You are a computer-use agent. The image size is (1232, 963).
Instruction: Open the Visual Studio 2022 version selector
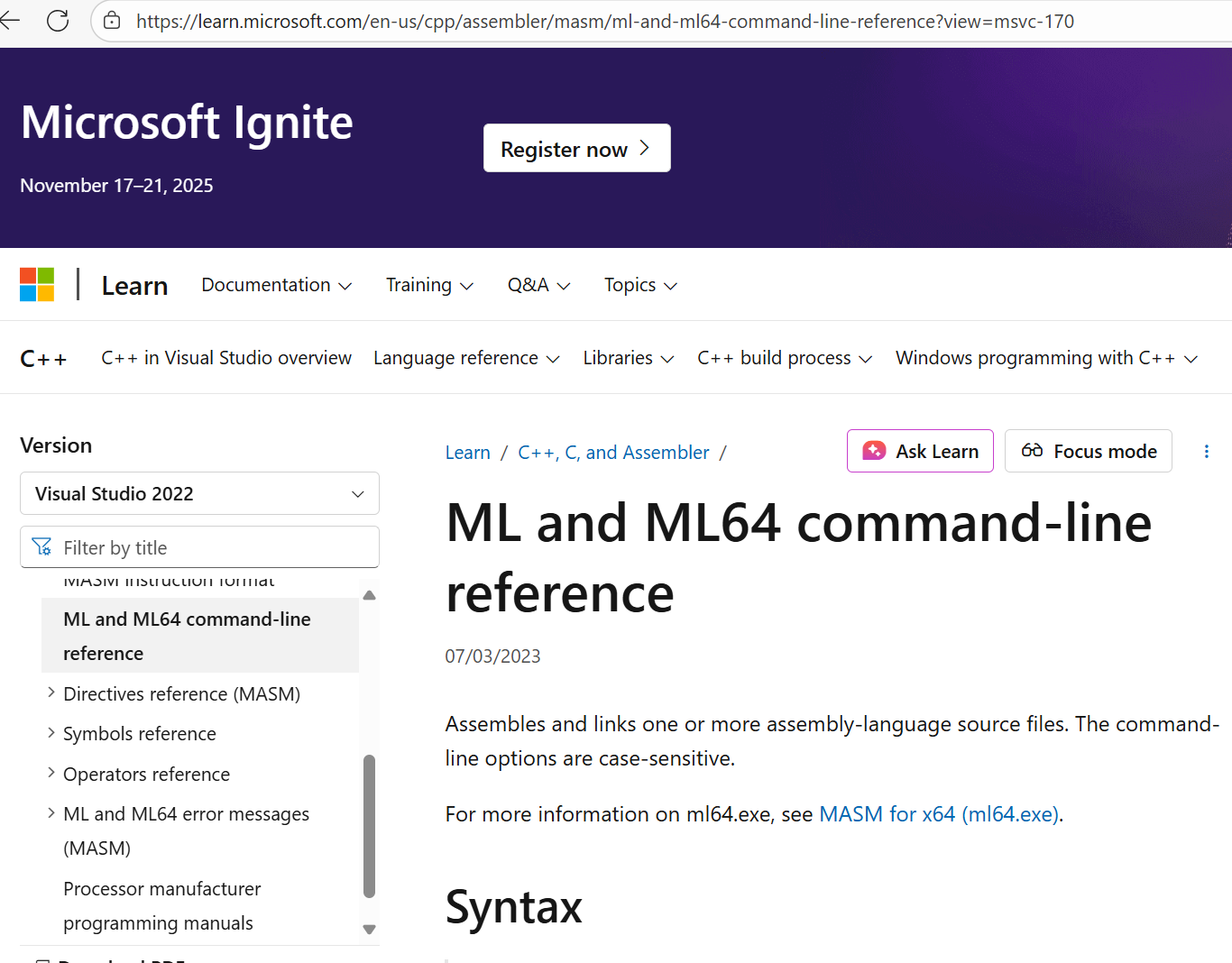coord(199,493)
